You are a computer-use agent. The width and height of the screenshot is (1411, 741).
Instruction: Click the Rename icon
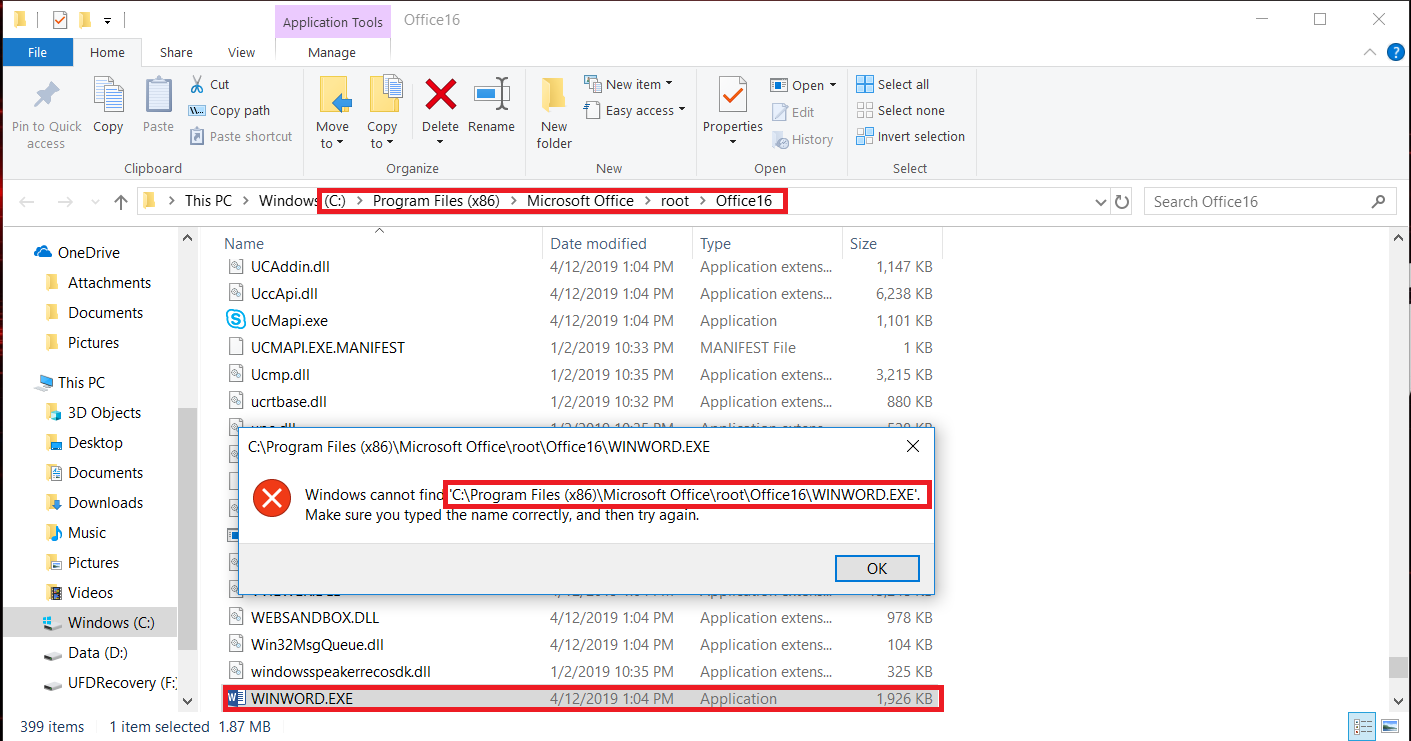coord(492,95)
